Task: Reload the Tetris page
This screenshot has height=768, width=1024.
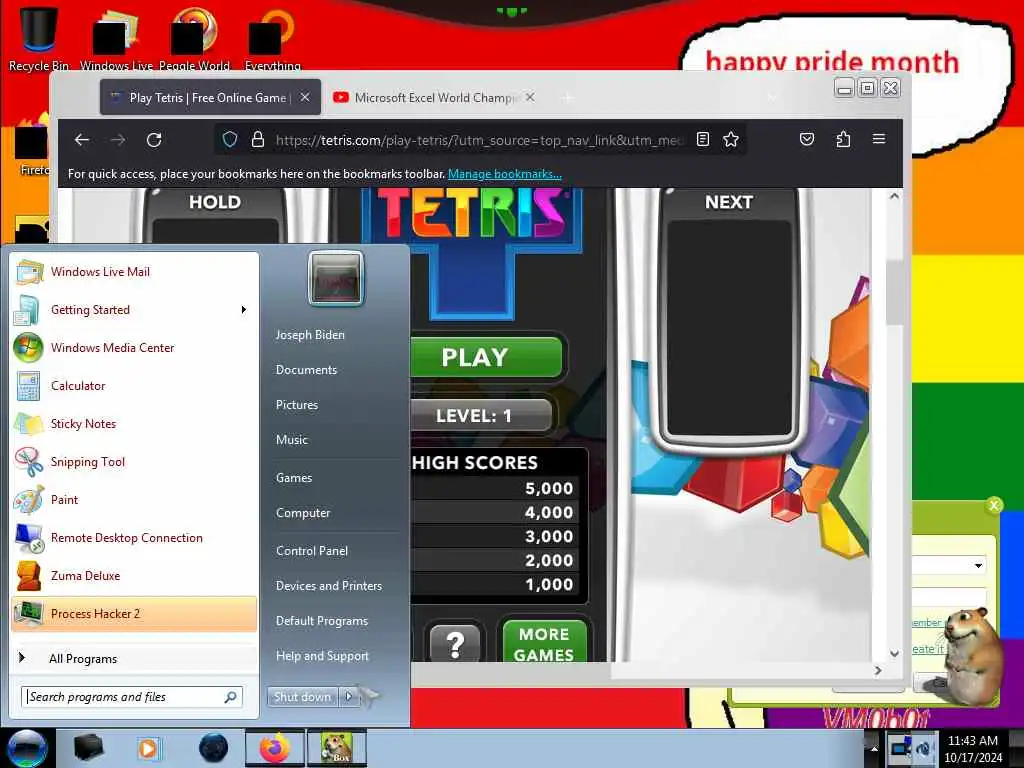Action: click(x=154, y=140)
